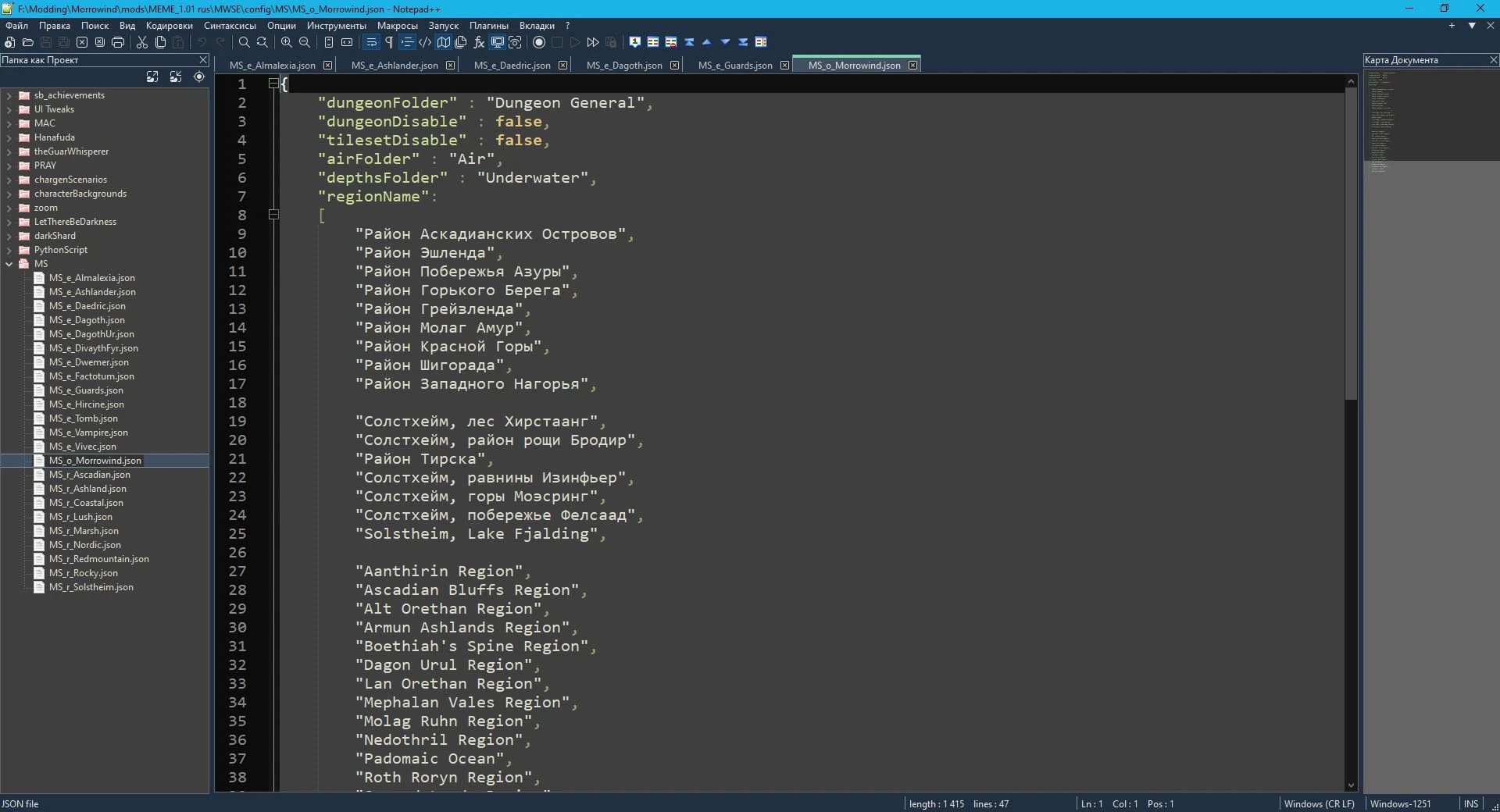Click the plugin down-arrow next icon
The image size is (1500, 812).
click(x=725, y=42)
